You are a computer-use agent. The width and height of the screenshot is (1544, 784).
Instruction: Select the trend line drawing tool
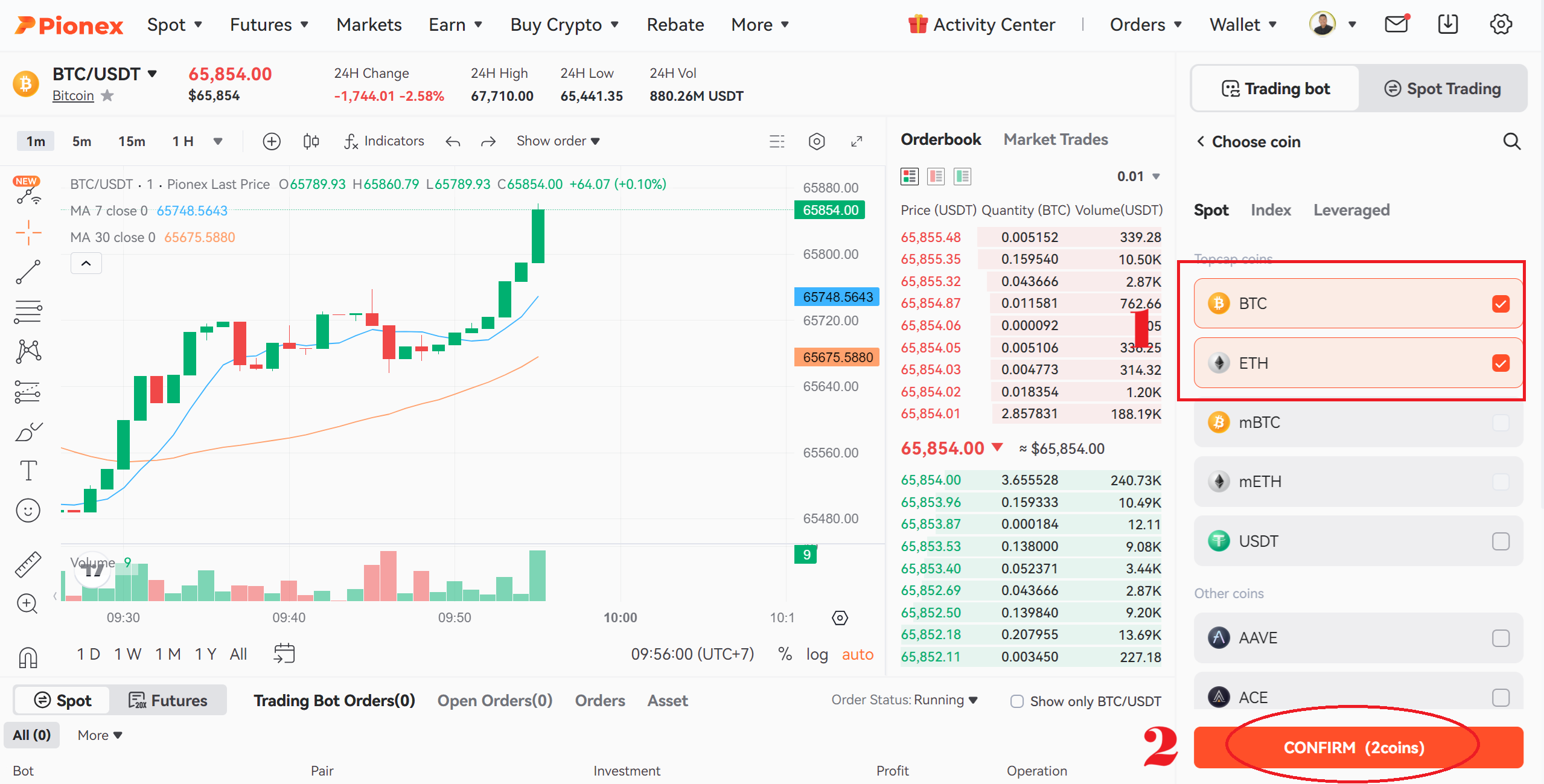click(x=28, y=272)
